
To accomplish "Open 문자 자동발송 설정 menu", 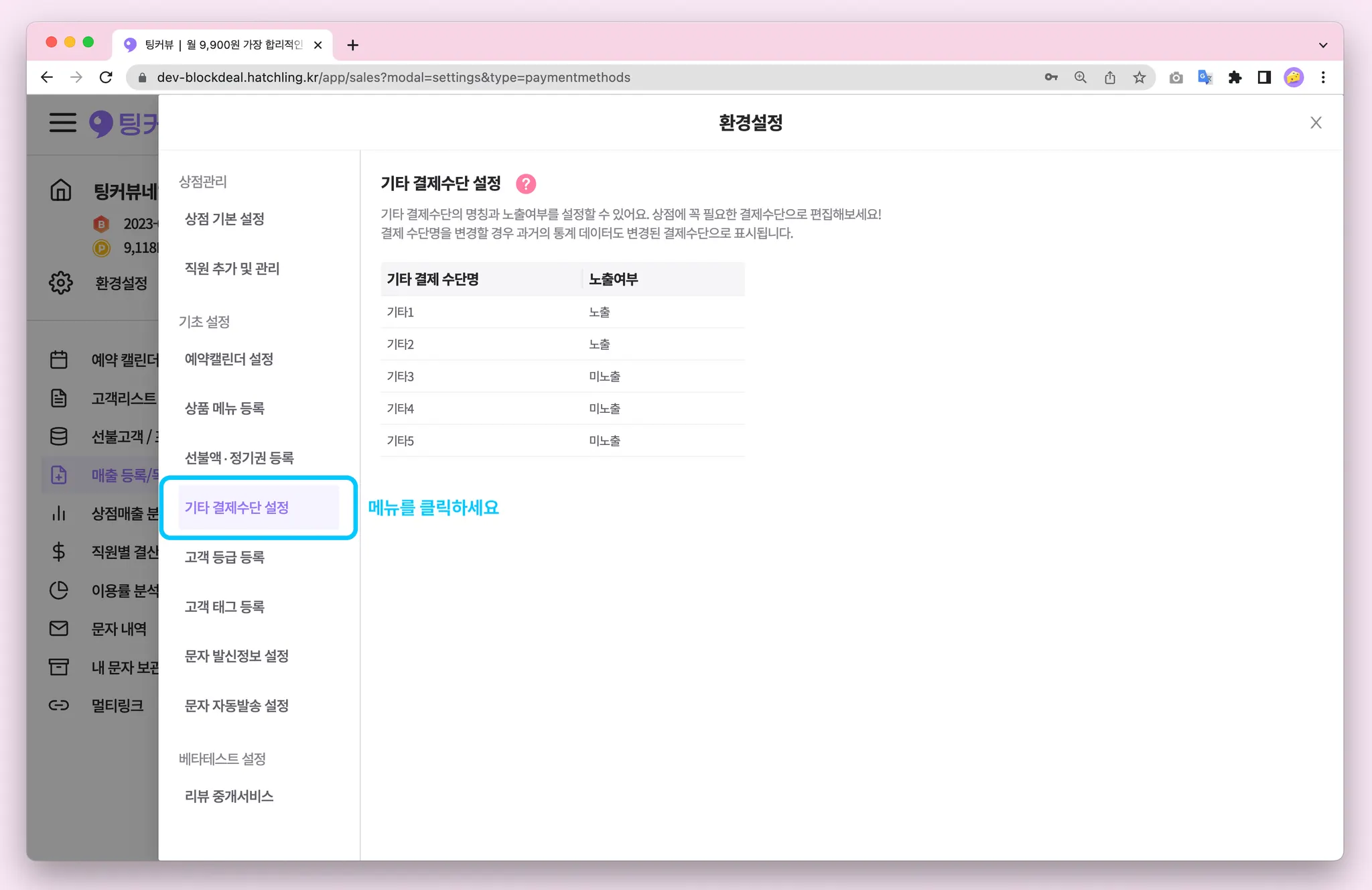I will [236, 706].
